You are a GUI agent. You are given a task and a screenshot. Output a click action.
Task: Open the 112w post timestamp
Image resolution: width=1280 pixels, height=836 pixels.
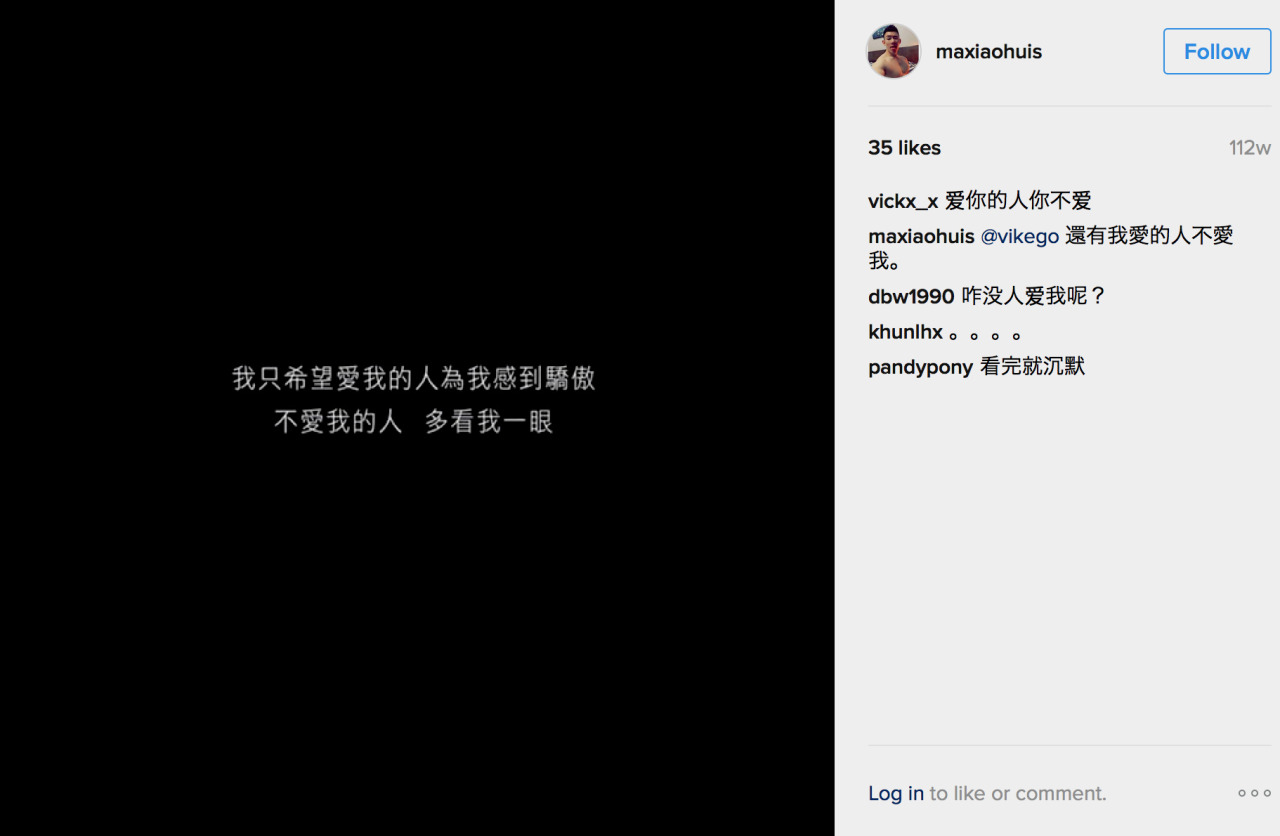tap(1250, 148)
